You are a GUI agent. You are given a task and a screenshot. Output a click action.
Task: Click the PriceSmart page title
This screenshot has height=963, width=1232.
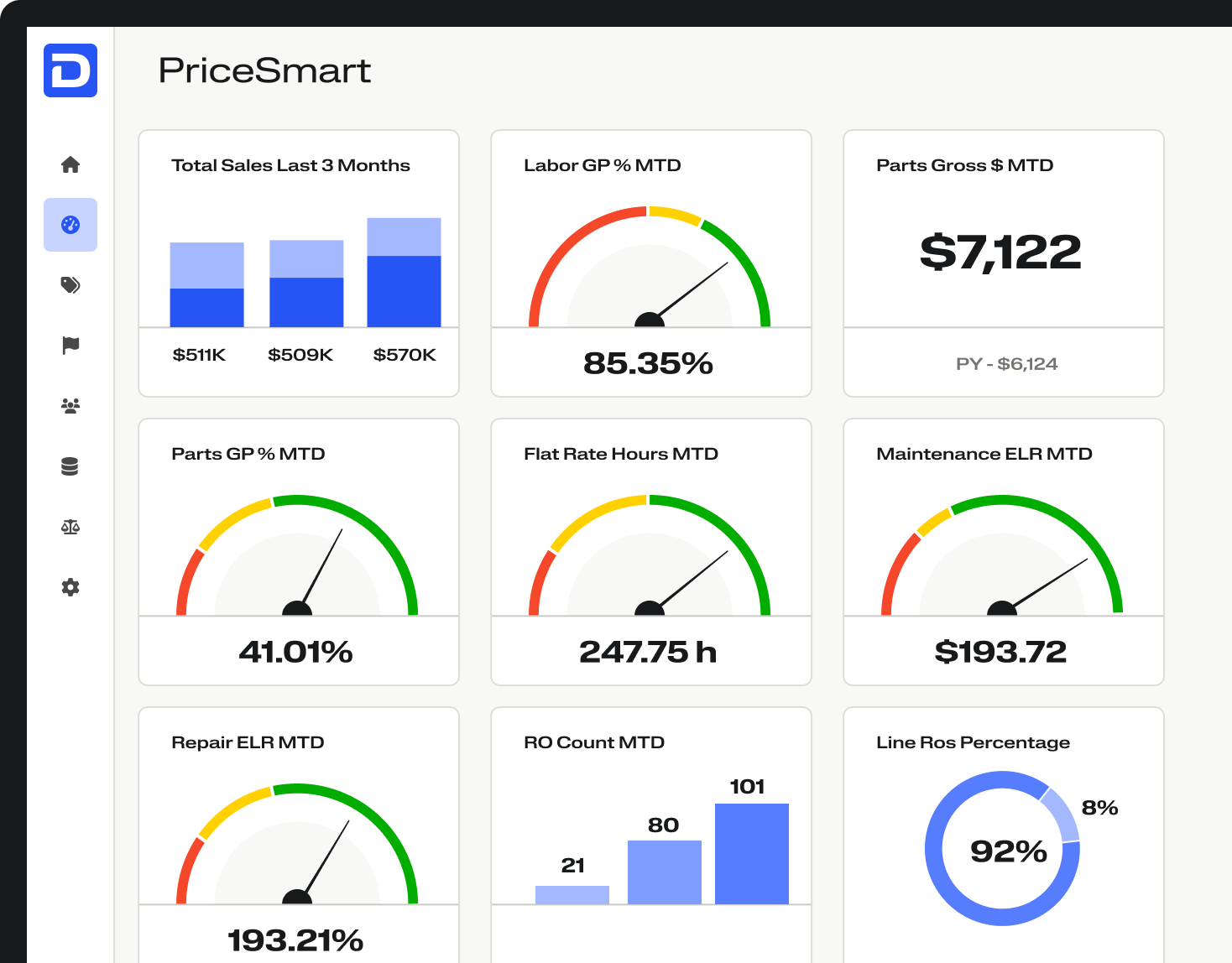coord(264,70)
